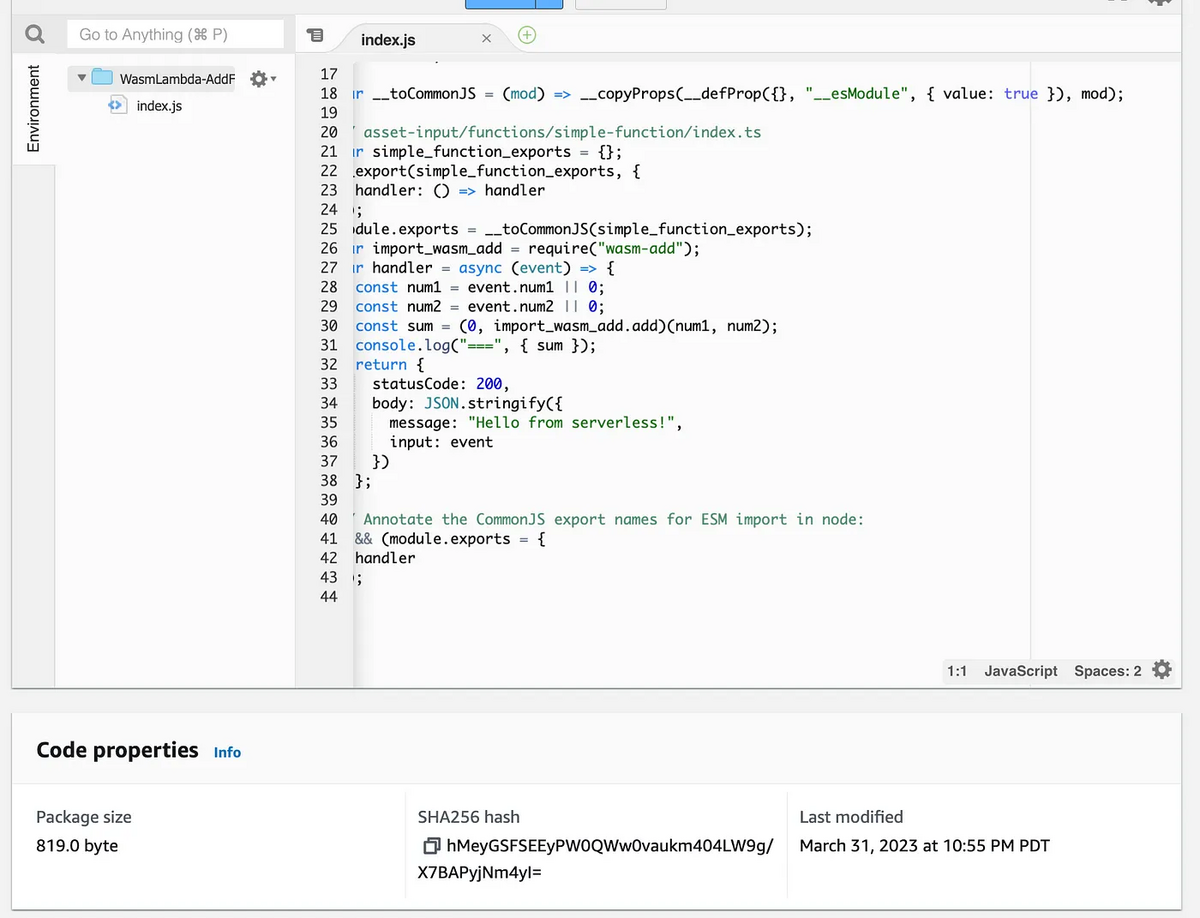Copy the SHA256 hash using the copy icon
1200x918 pixels.
coord(430,845)
